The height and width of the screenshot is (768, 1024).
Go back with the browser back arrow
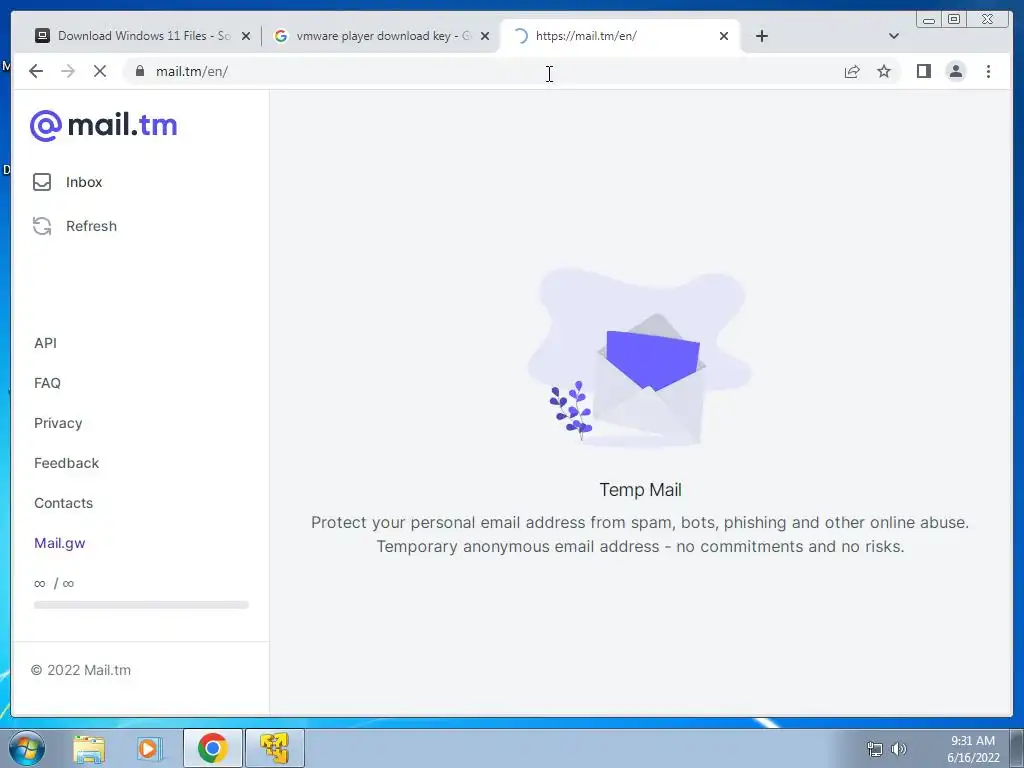point(36,71)
